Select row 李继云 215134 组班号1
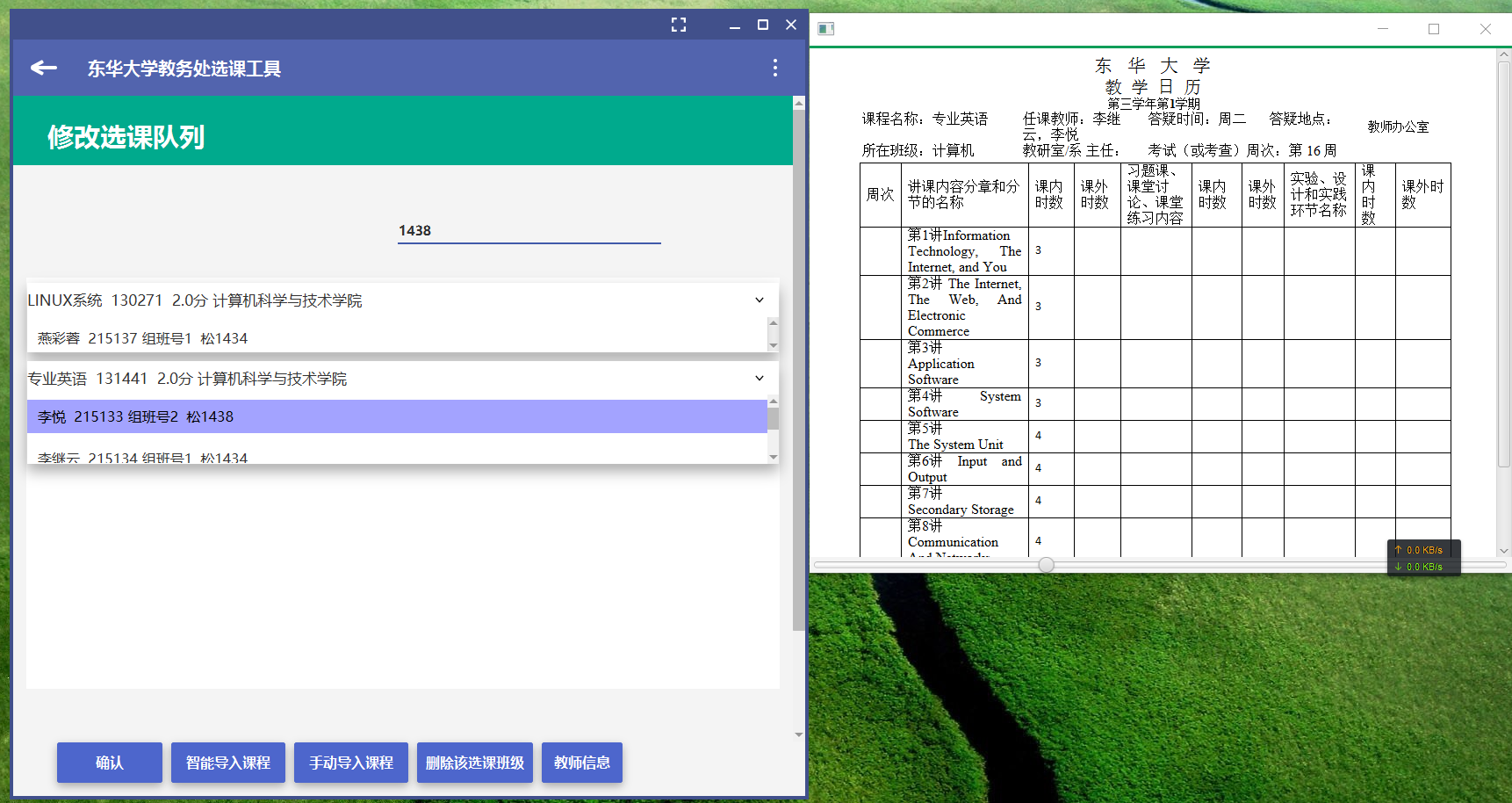This screenshot has height=803, width=1512. pos(397,455)
